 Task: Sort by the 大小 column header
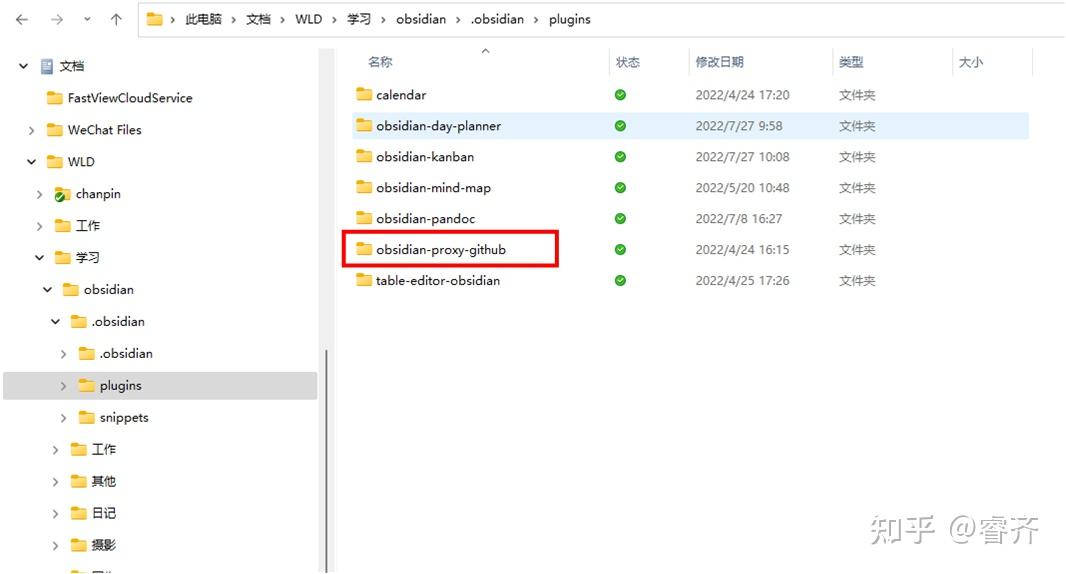[970, 62]
